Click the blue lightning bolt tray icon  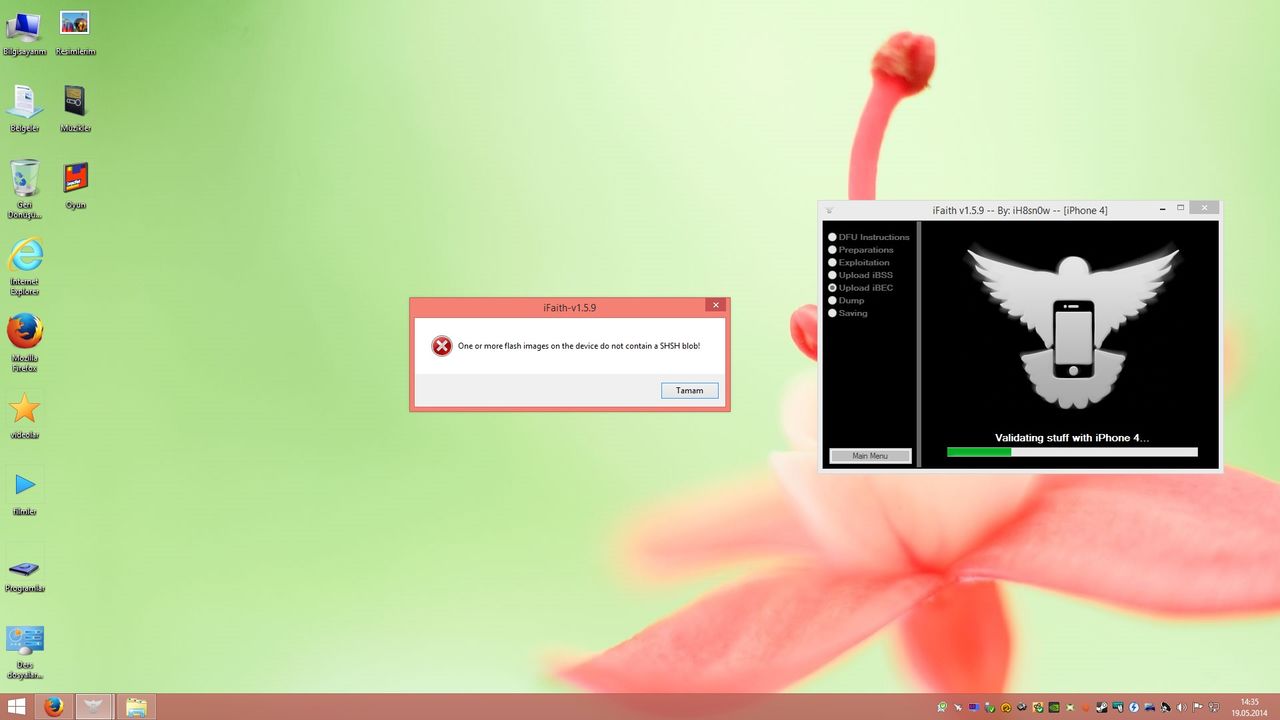pos(1134,707)
